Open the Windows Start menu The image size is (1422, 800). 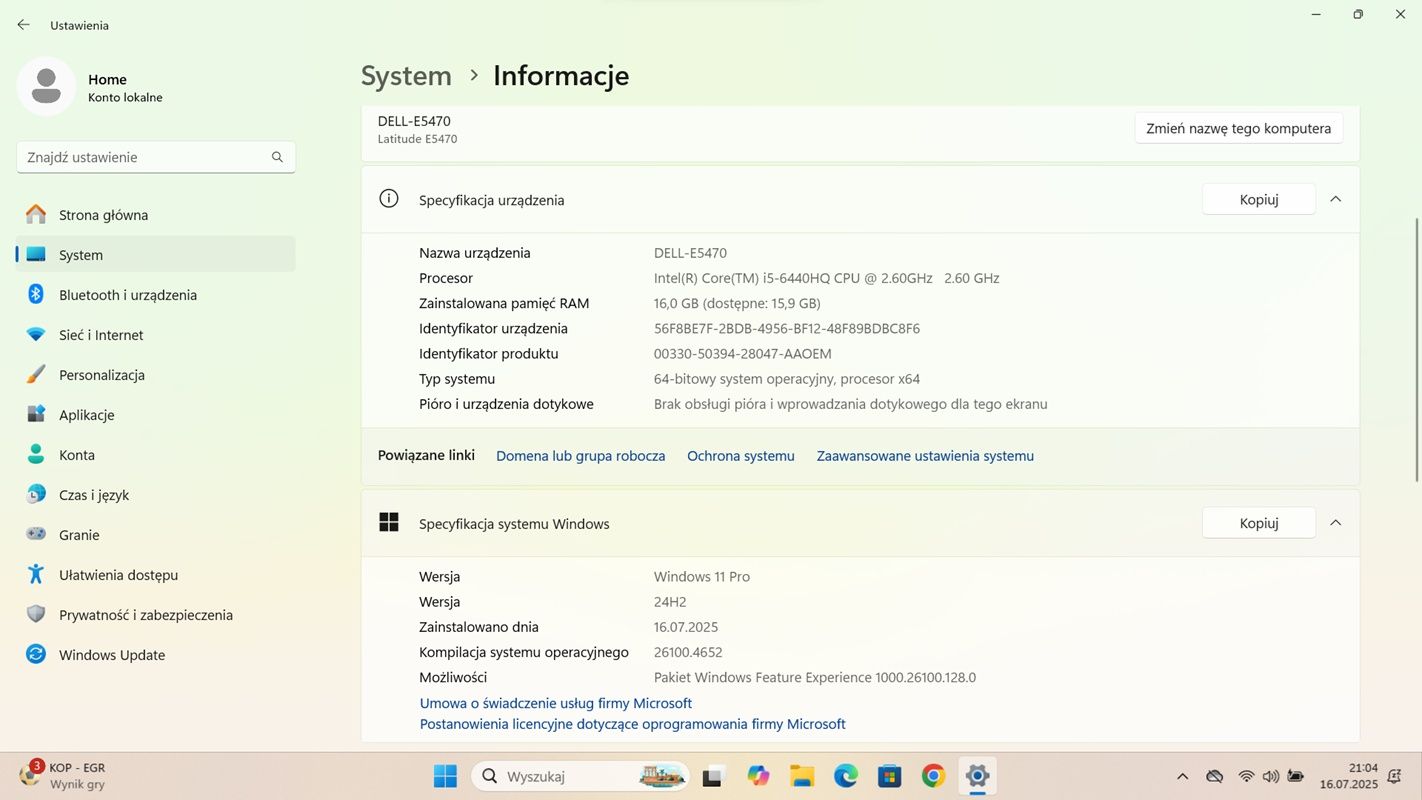click(445, 776)
